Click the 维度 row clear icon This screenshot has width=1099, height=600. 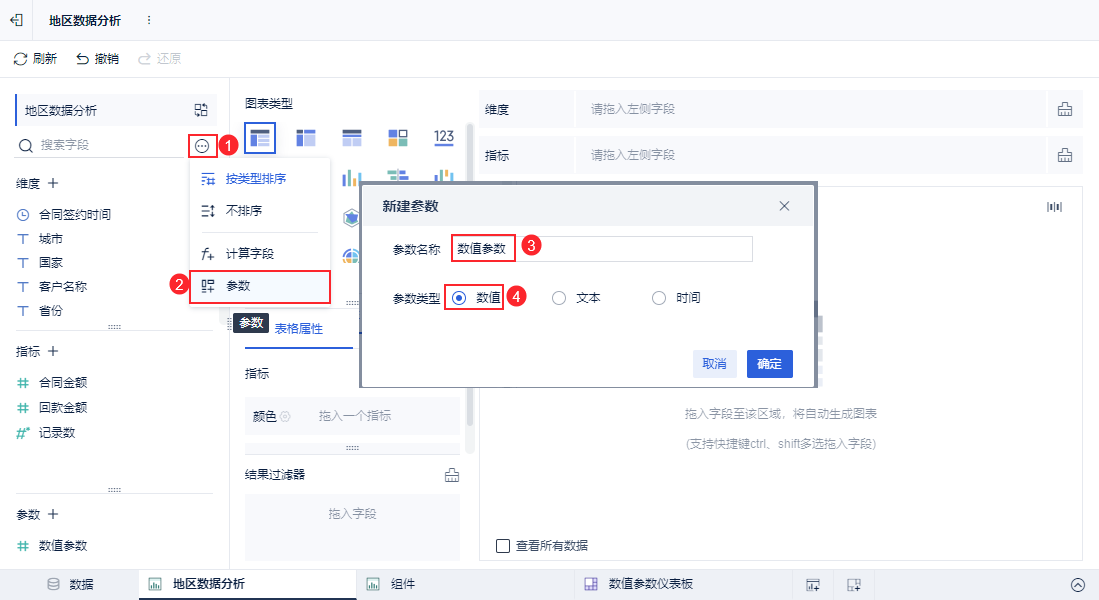point(1065,109)
